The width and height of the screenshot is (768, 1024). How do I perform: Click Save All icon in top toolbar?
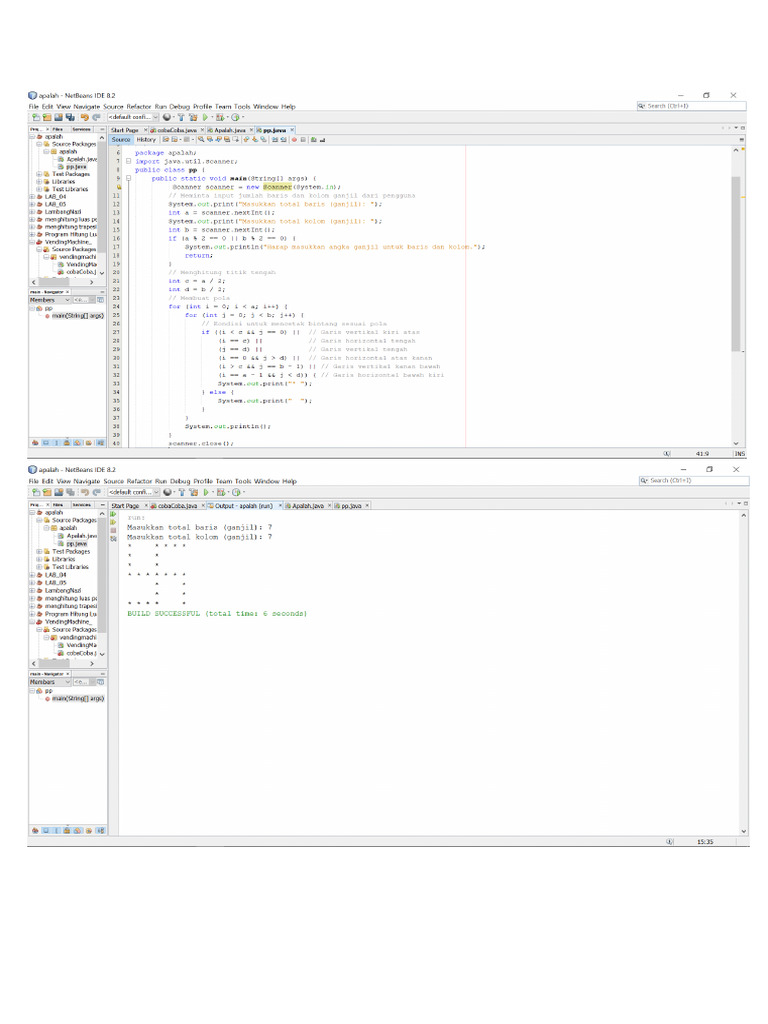click(x=69, y=117)
